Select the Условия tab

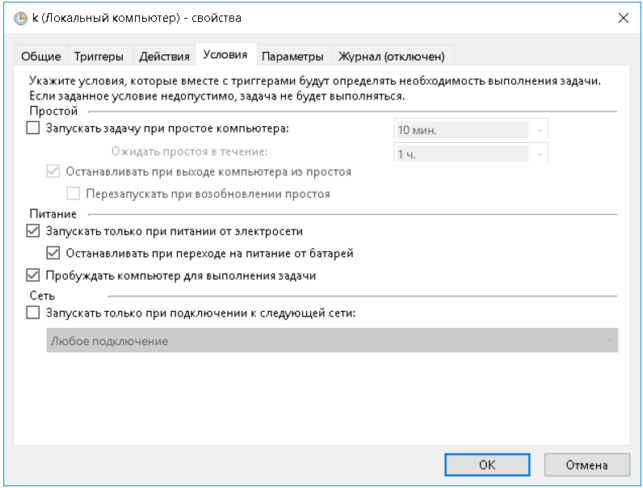click(x=226, y=55)
